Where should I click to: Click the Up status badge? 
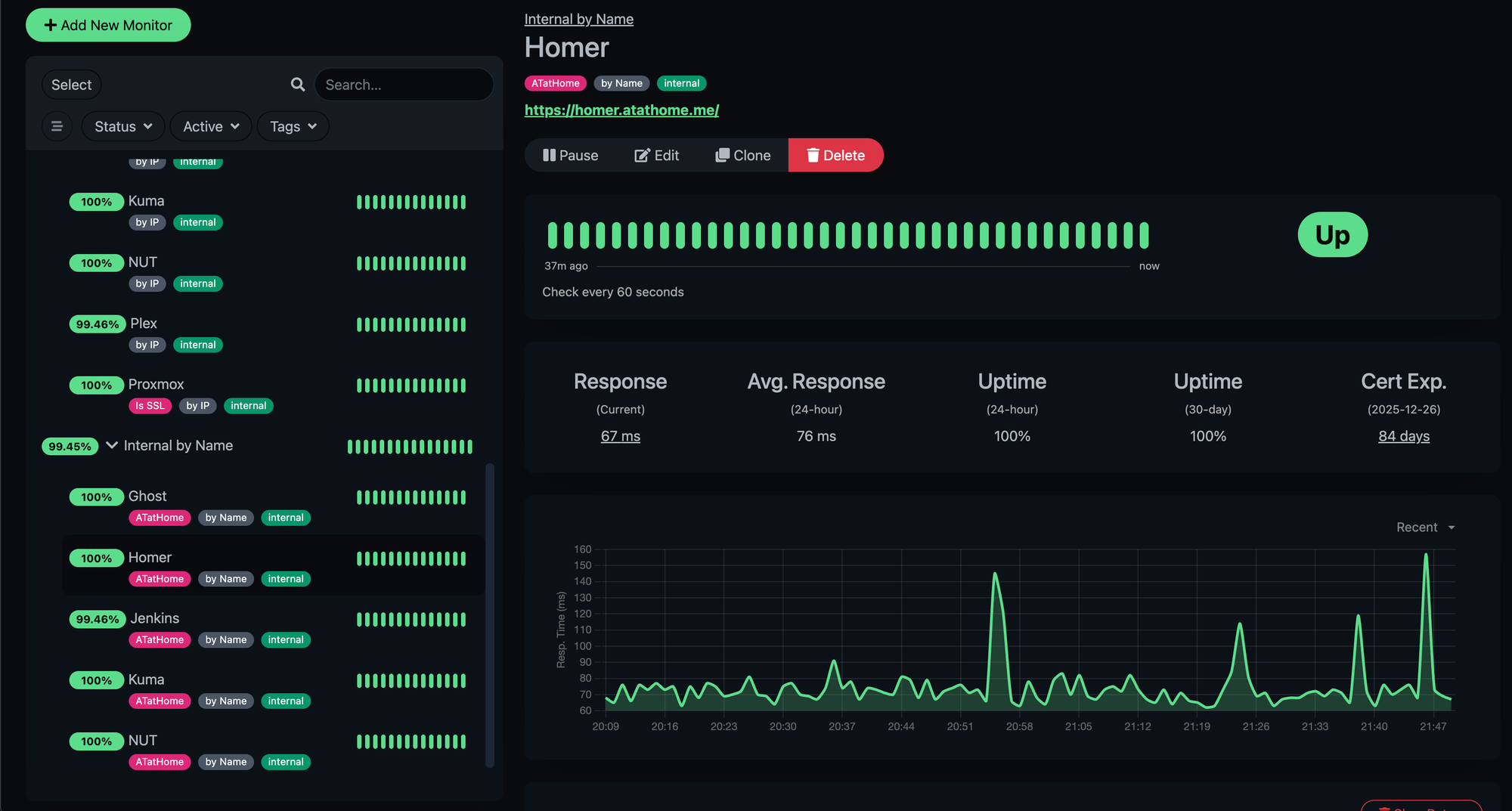pyautogui.click(x=1332, y=235)
